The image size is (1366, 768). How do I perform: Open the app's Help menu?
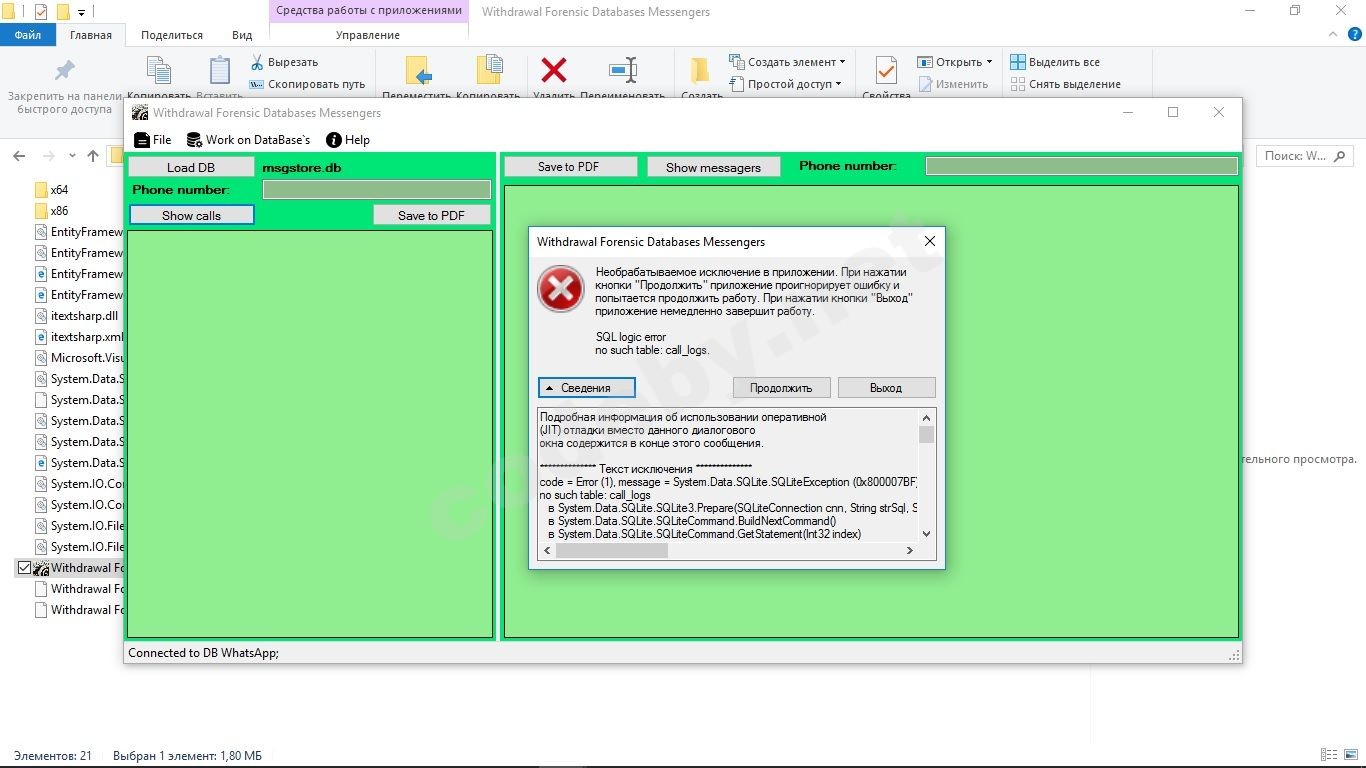pyautogui.click(x=348, y=140)
